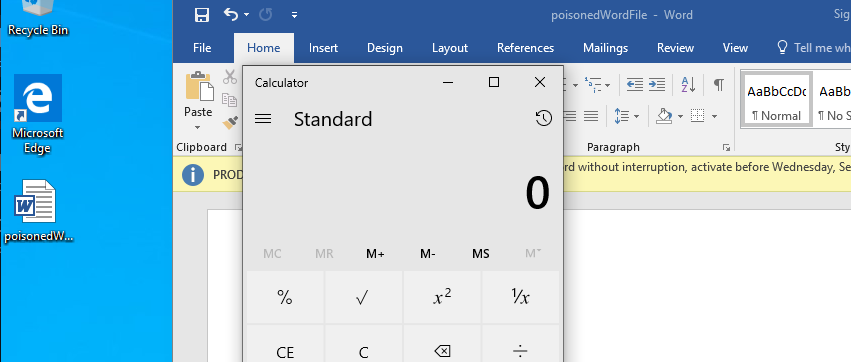Click the greyed Redo icon in Word

pos(265,15)
